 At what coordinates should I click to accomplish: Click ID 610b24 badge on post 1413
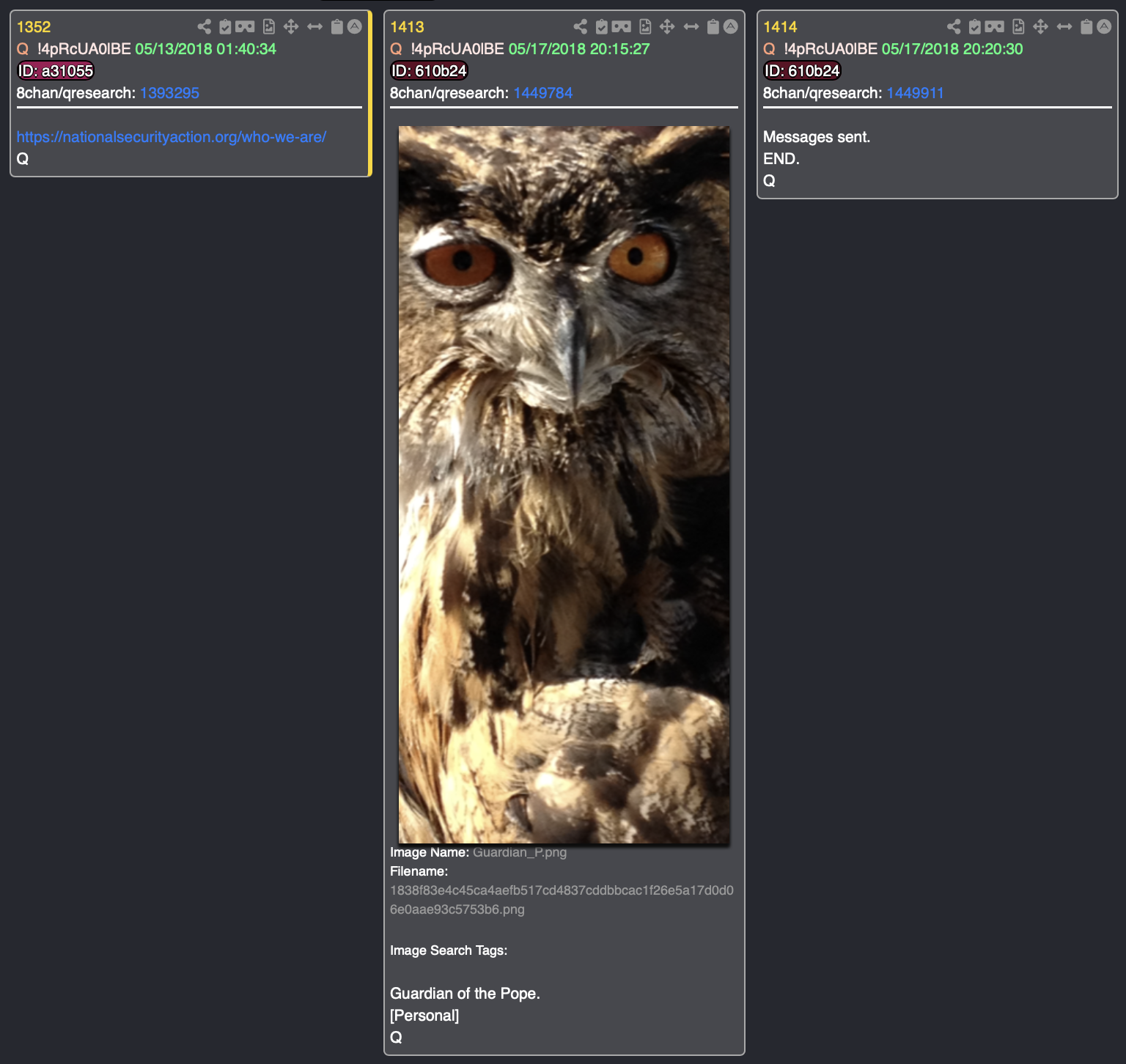click(x=429, y=71)
